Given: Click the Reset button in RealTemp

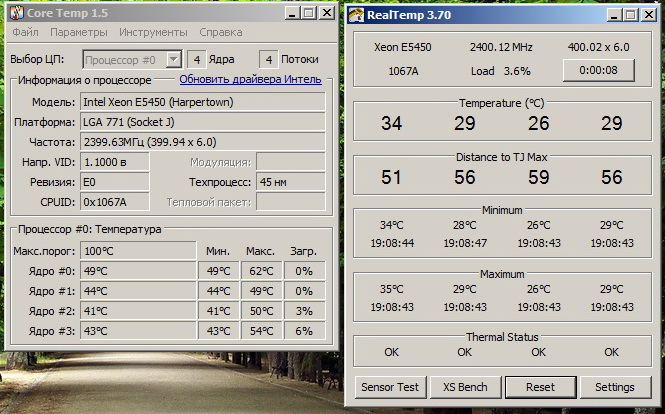Looking at the screenshot, I should pos(540,387).
